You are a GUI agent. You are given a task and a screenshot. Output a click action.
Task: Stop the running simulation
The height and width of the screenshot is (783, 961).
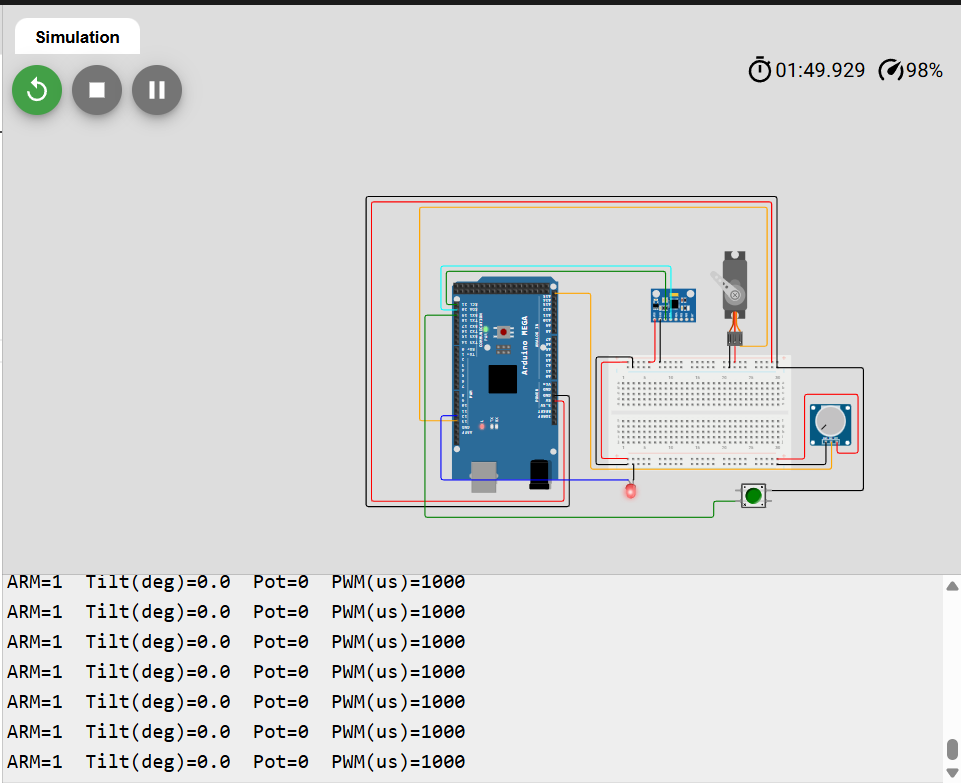(97, 91)
